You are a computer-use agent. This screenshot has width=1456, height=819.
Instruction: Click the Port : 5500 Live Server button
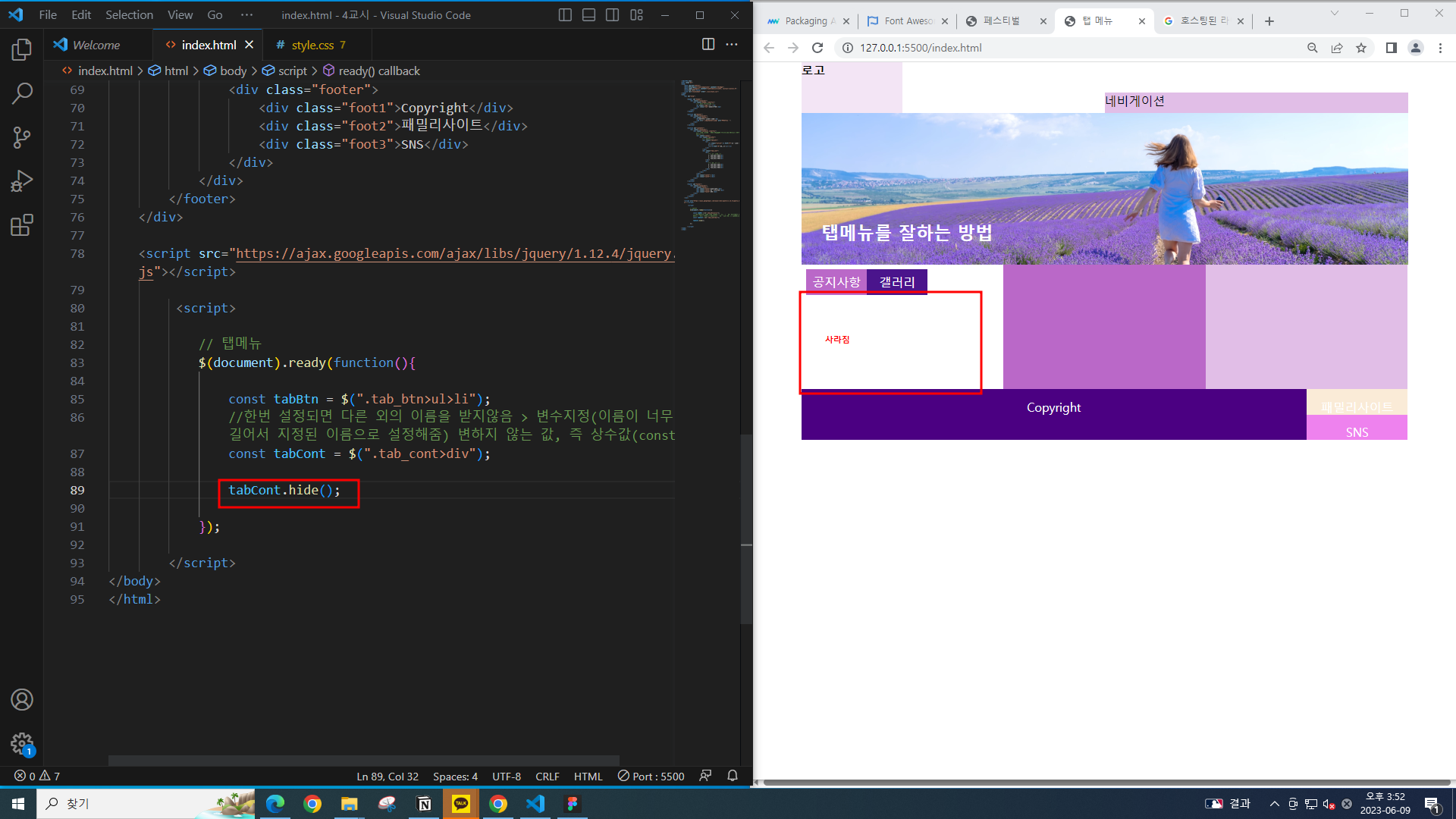point(651,776)
